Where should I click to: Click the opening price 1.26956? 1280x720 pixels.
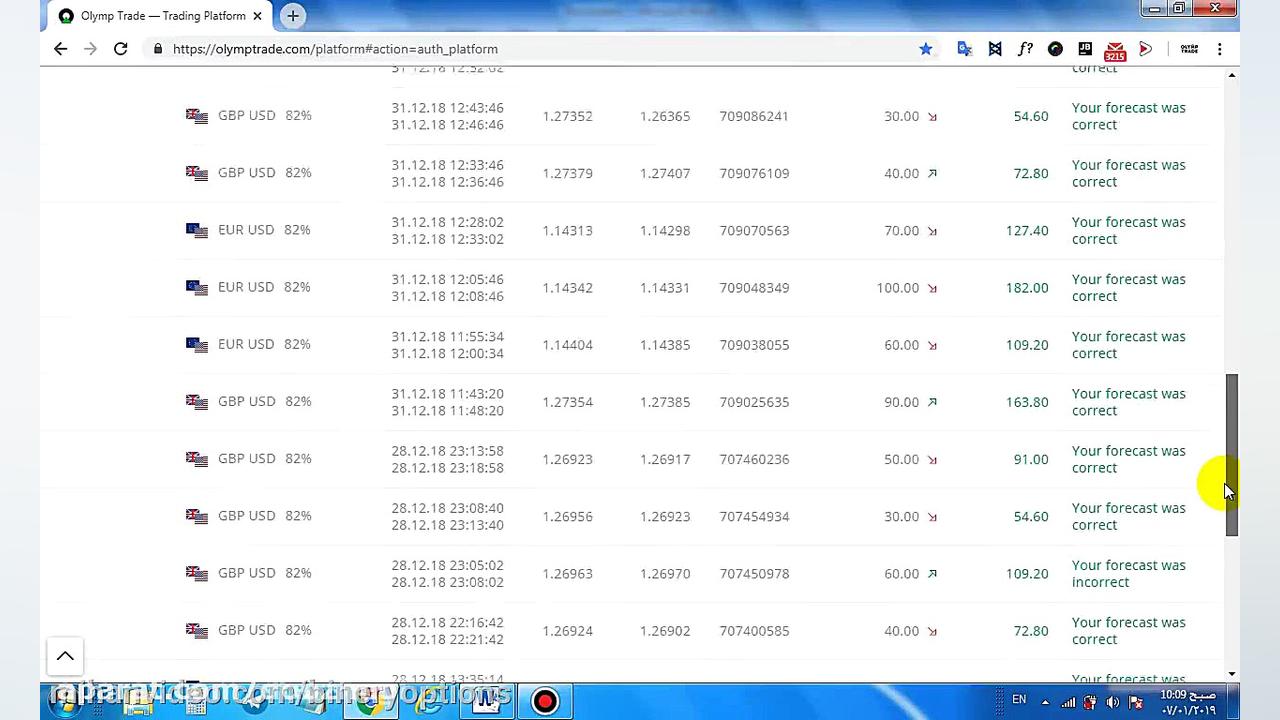point(567,517)
